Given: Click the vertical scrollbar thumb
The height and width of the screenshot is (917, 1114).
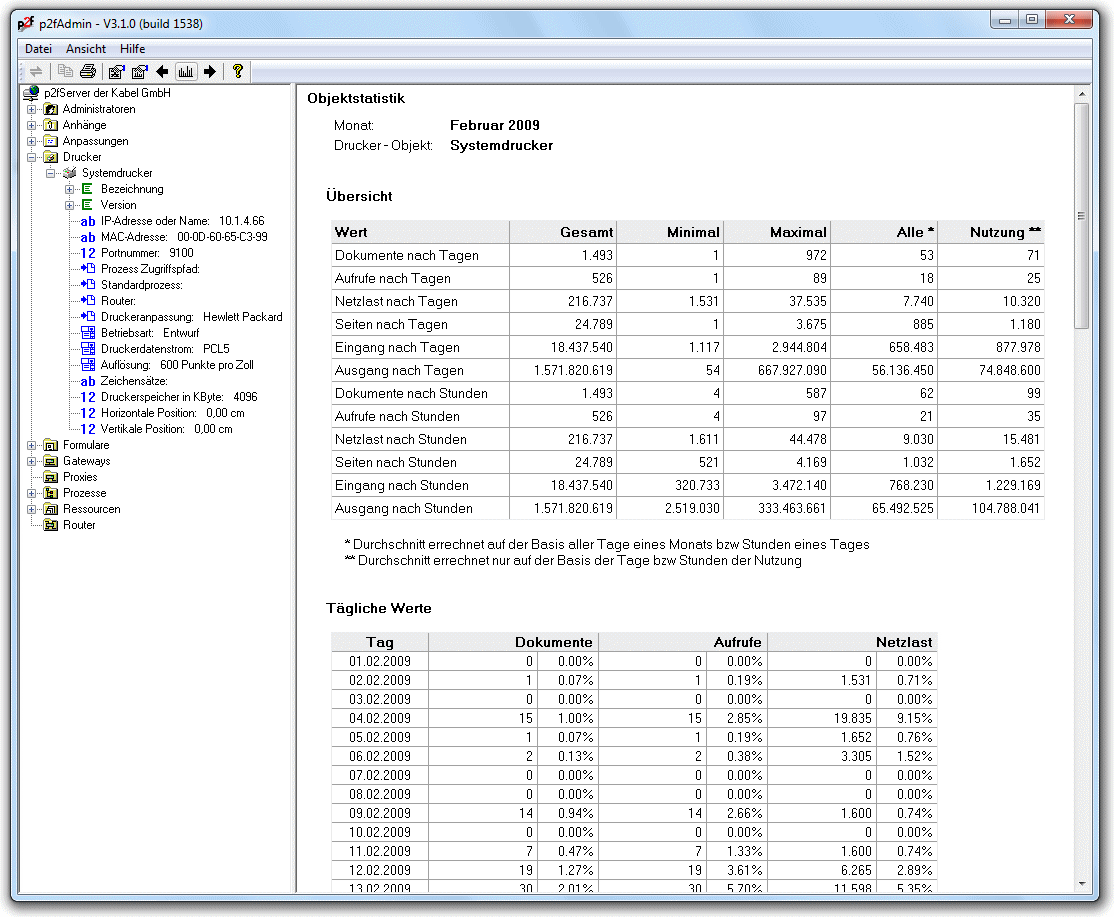Looking at the screenshot, I should click(x=1081, y=215).
